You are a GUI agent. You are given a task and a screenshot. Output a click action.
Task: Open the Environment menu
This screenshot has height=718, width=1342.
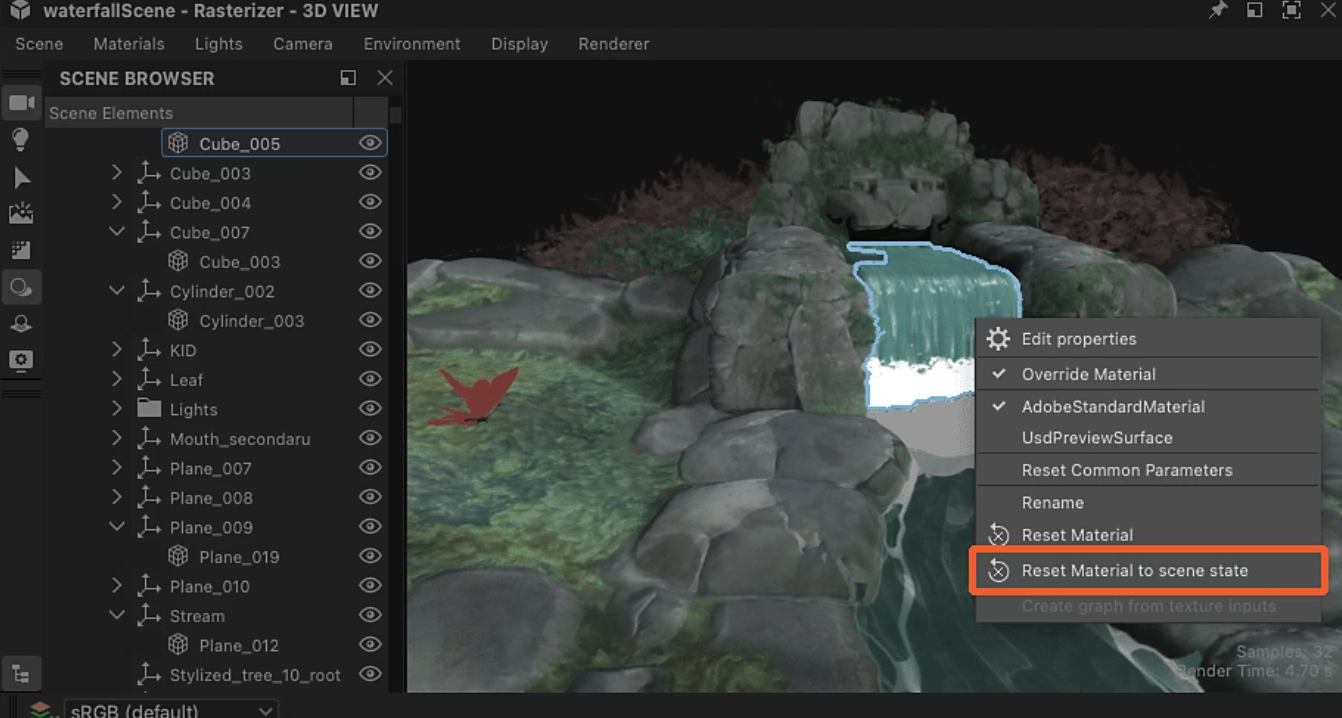point(412,44)
